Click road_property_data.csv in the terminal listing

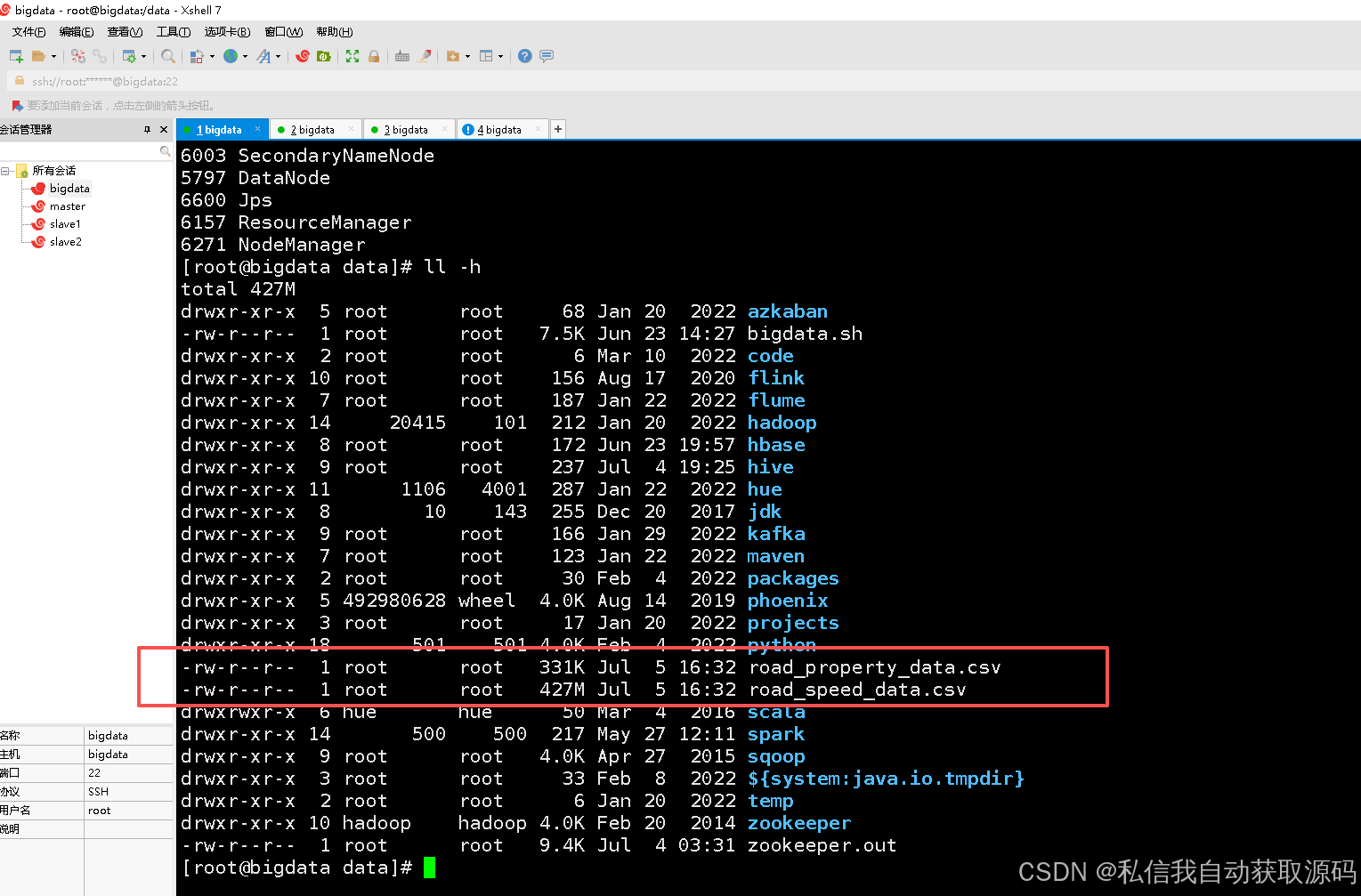pos(875,667)
